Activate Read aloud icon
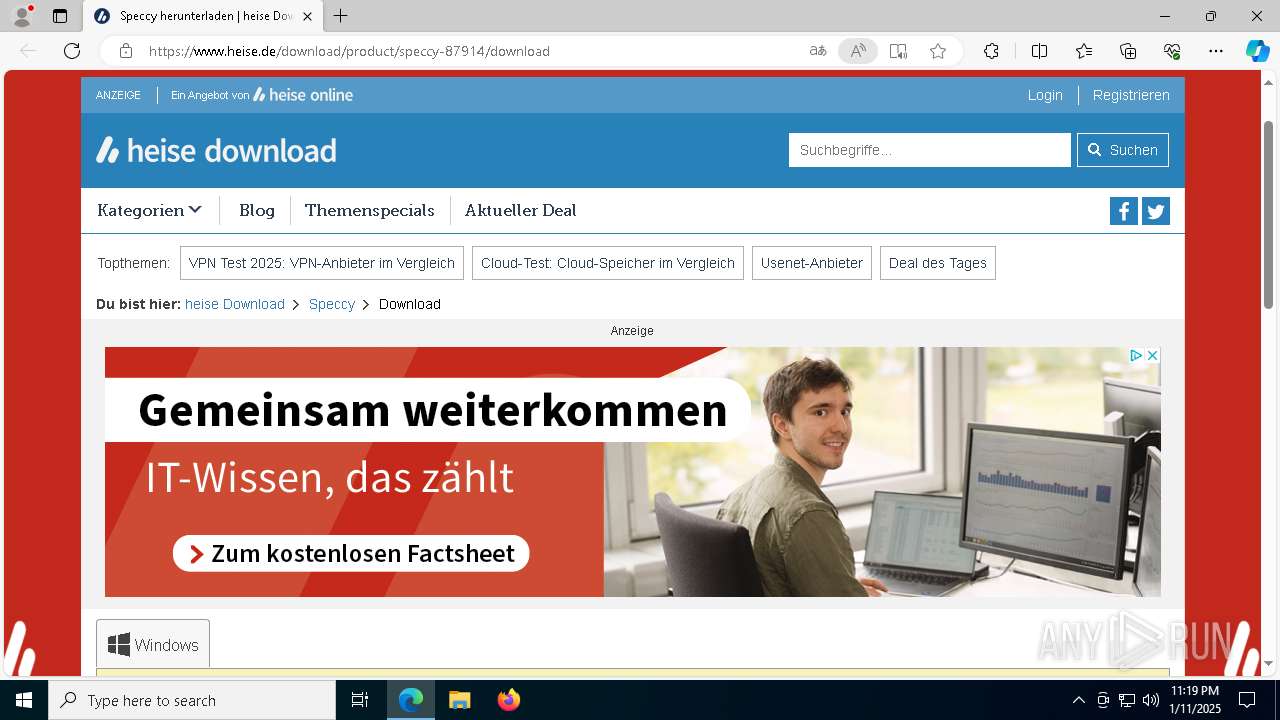 858,51
